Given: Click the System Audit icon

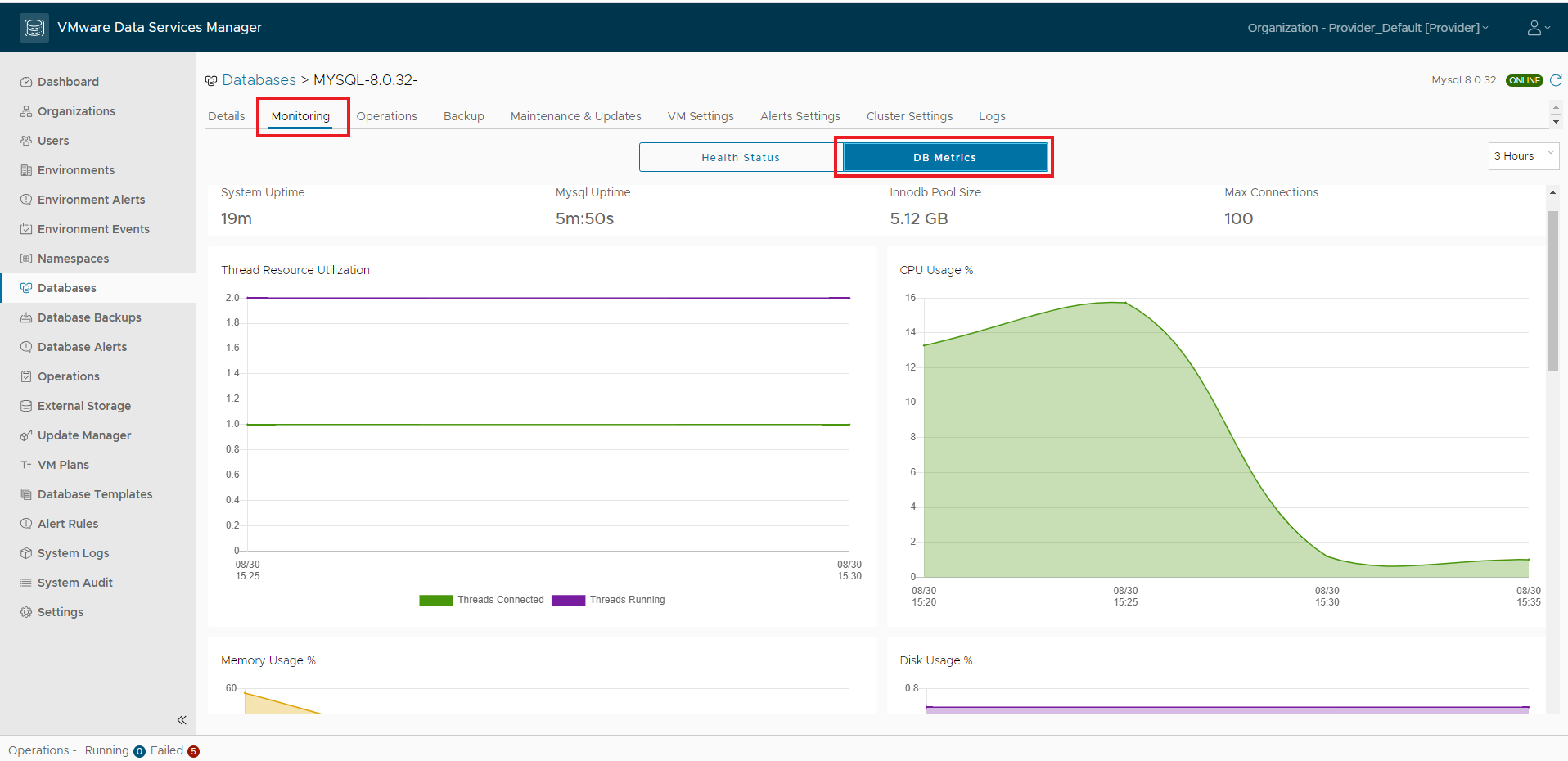Looking at the screenshot, I should (26, 583).
